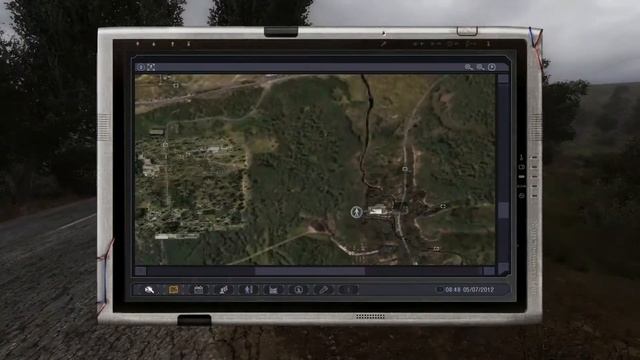
Task: Click the white building next to the player marker
Action: 376,210
